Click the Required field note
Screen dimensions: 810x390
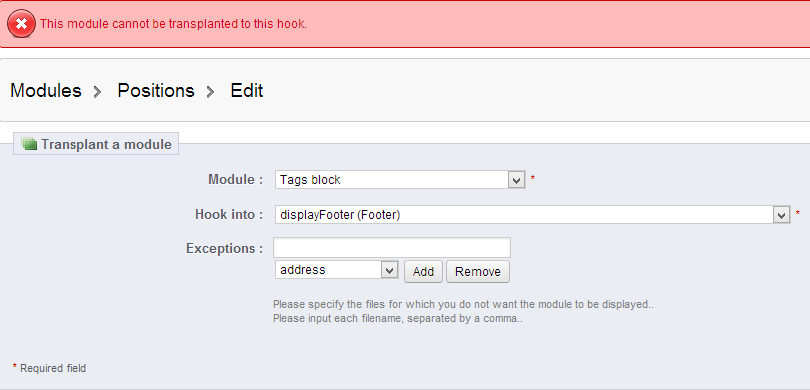coord(49,368)
